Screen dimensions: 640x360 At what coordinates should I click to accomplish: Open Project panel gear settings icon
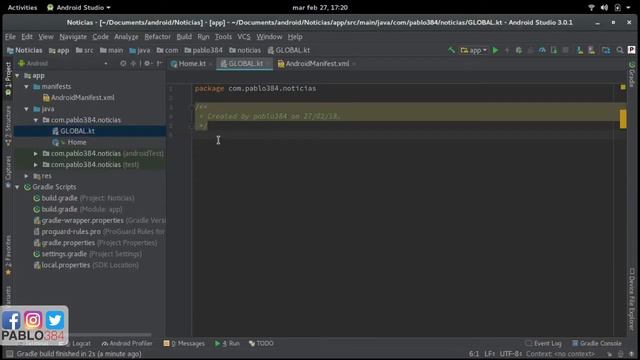[147, 63]
